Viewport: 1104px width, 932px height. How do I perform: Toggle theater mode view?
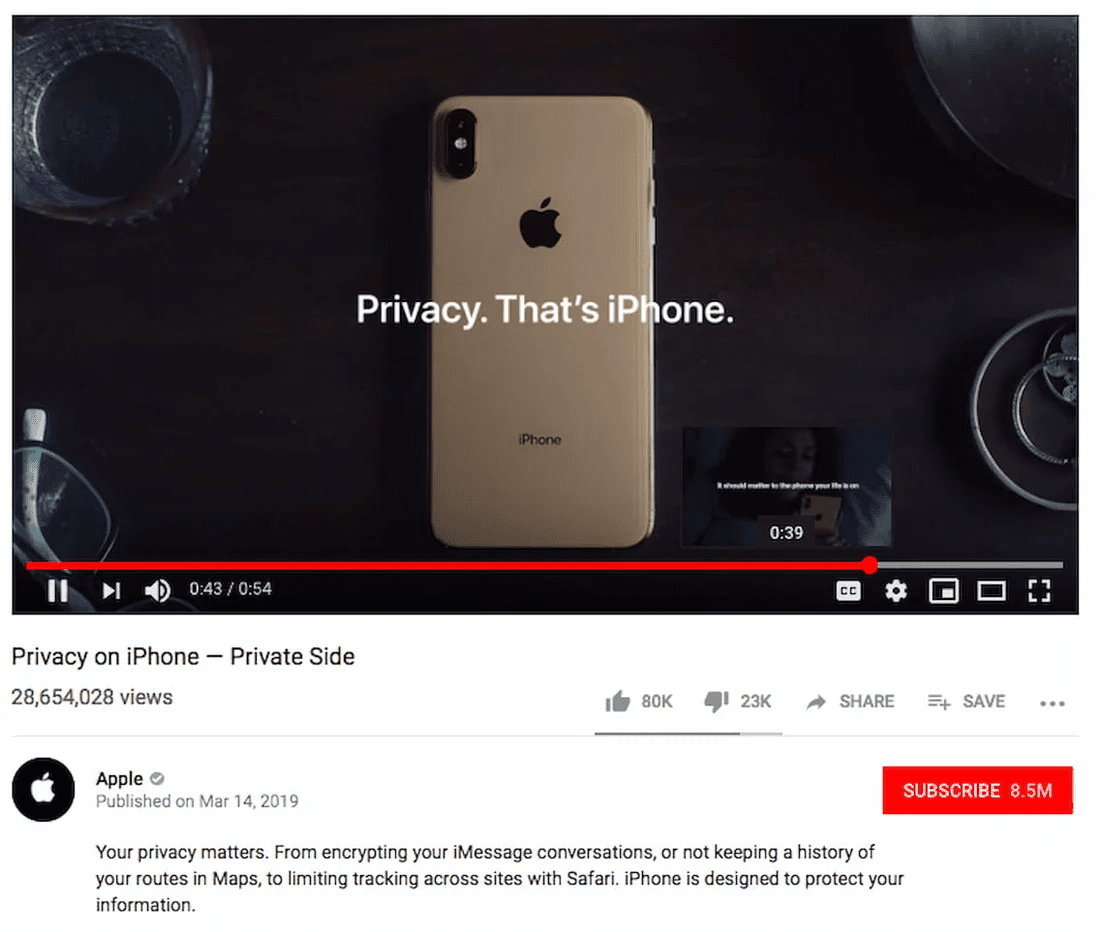[x=991, y=591]
